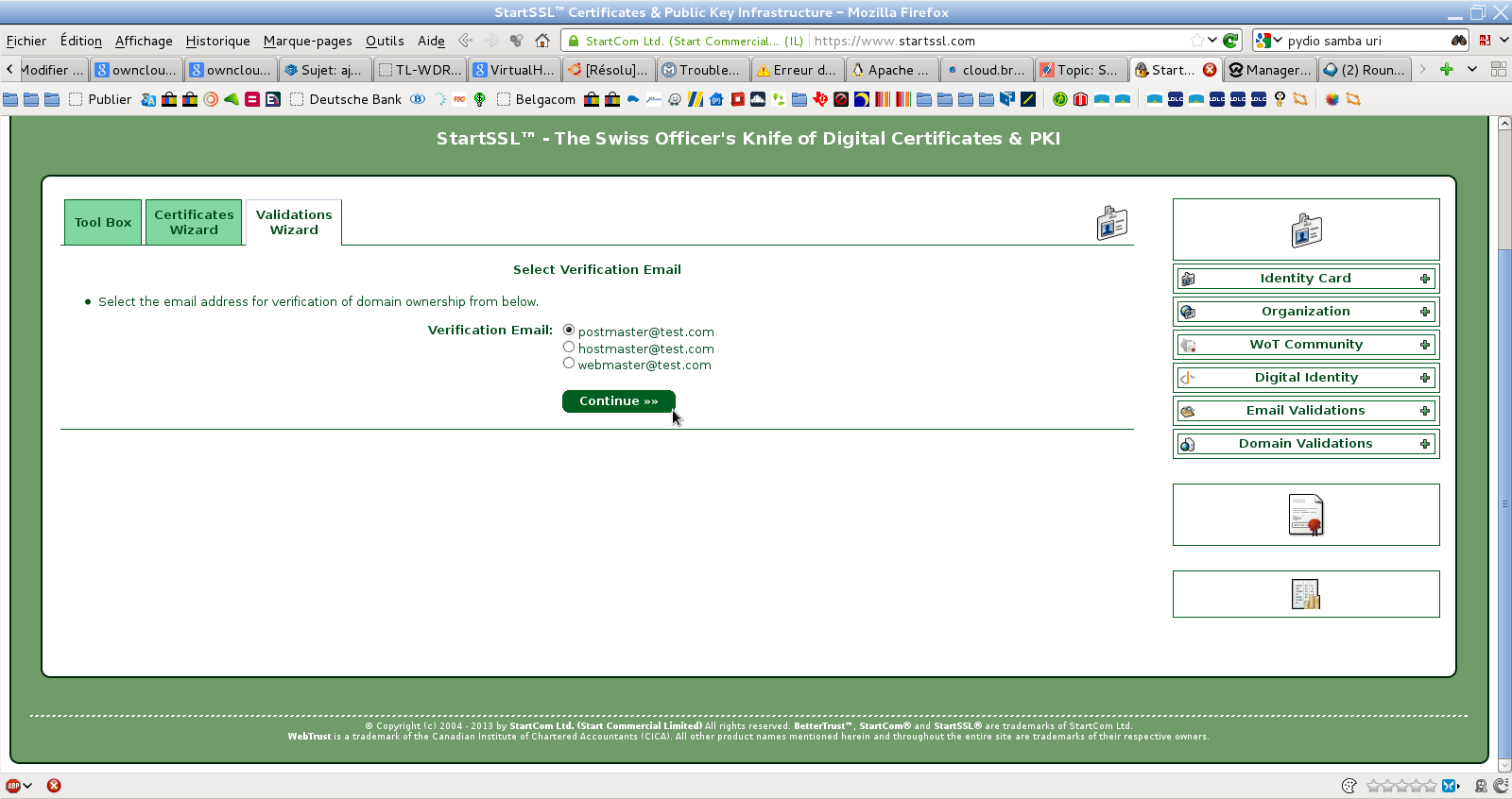Expand the Identity Card panel

[1306, 279]
